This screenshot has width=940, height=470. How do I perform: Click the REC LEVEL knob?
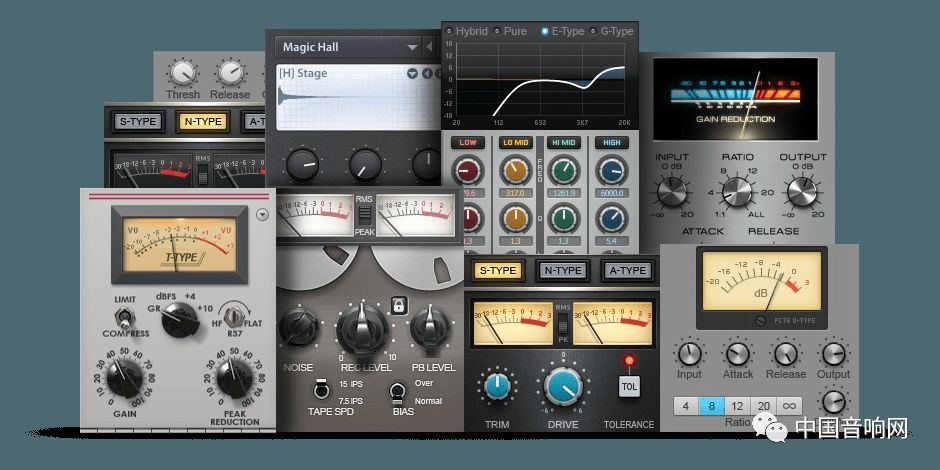tap(361, 329)
